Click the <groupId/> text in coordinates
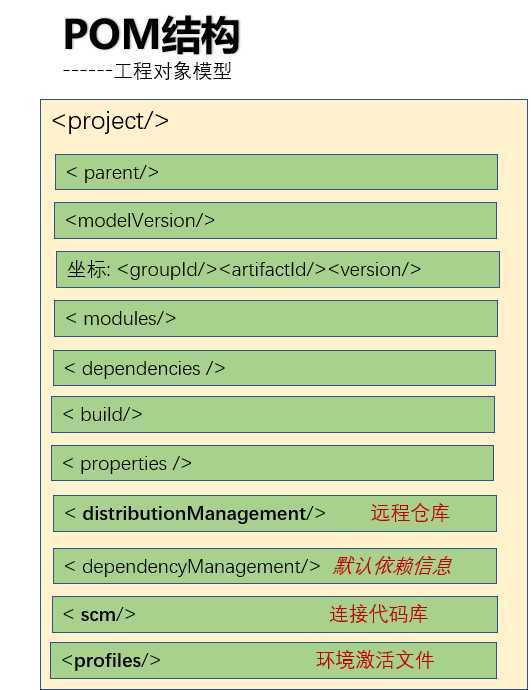Viewport: 531px width, 690px height. (x=168, y=270)
